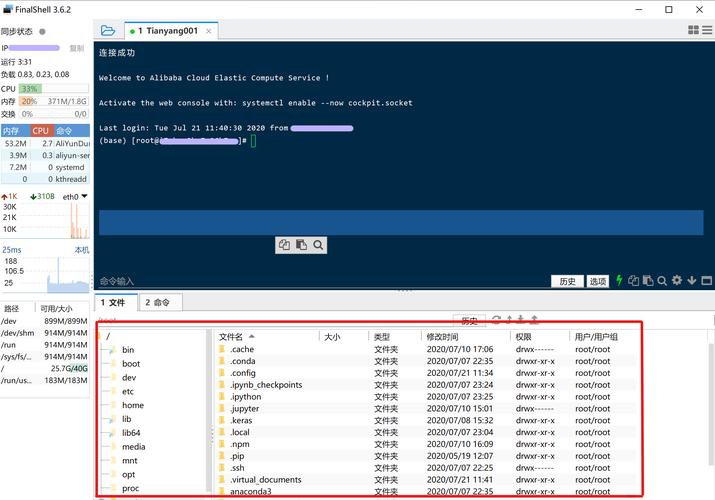The width and height of the screenshot is (715, 500).
Task: Open the eth0 network interface dropdown
Action: 84,196
